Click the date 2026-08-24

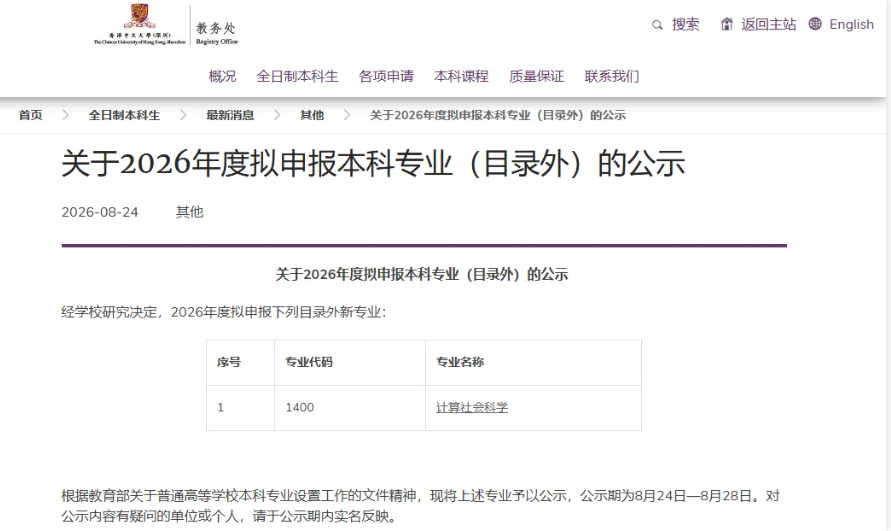click(x=100, y=212)
